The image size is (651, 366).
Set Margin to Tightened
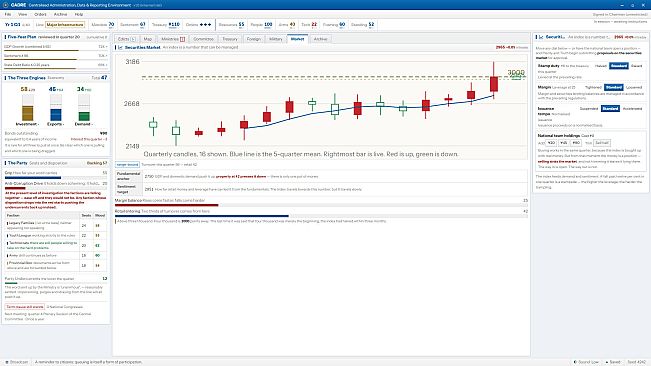tap(593, 88)
